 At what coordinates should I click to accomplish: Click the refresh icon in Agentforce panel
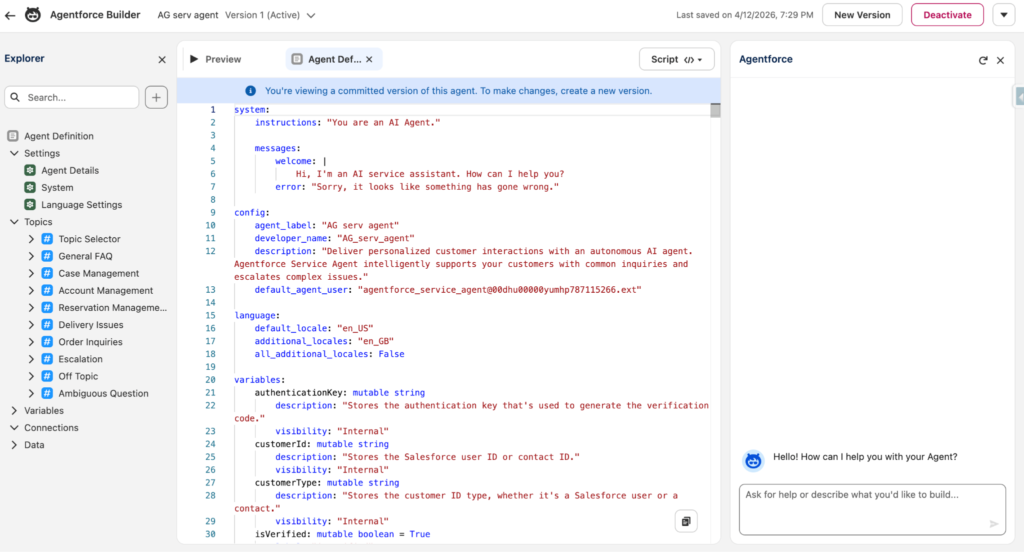pos(983,60)
